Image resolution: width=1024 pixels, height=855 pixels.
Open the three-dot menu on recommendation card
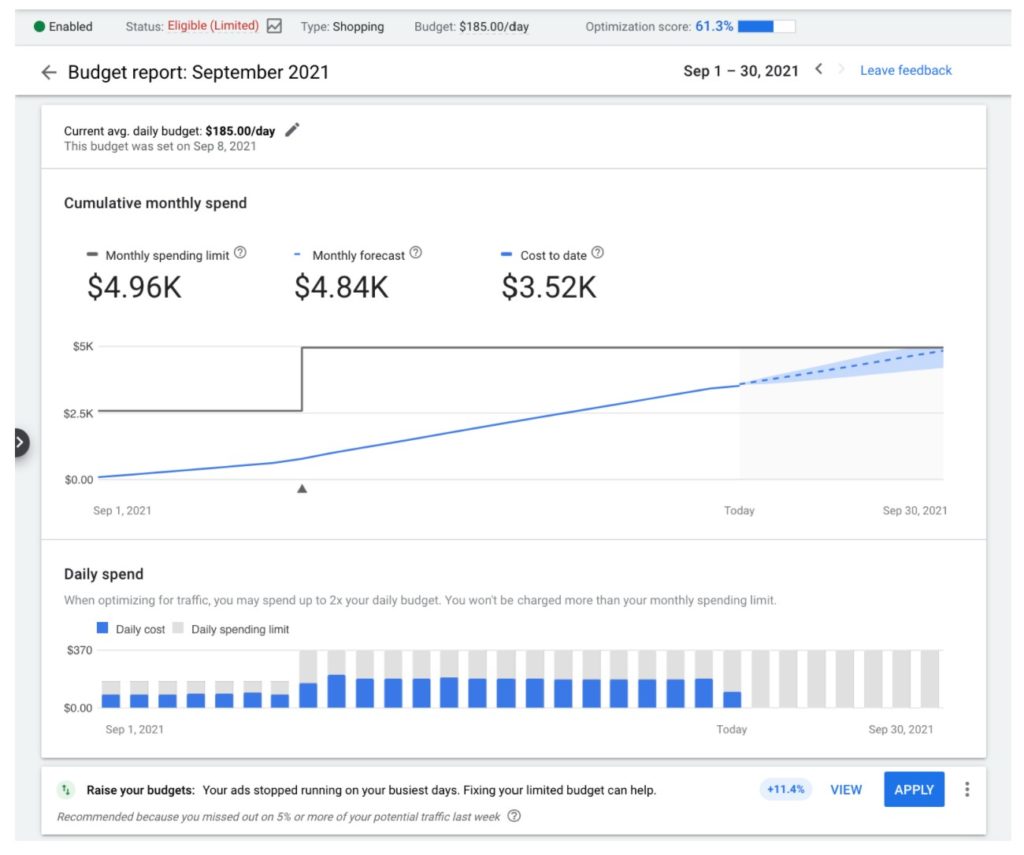click(x=967, y=789)
